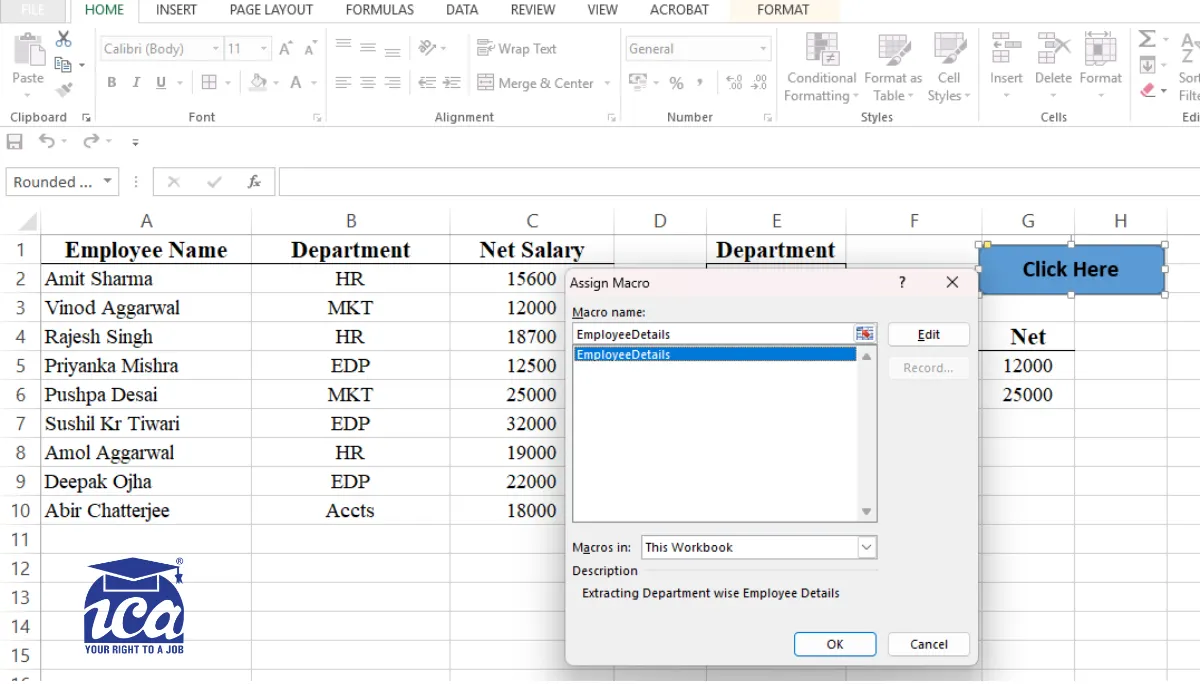Viewport: 1200px width, 684px height.
Task: Click the Fill down arrow icon
Action: click(x=1148, y=65)
